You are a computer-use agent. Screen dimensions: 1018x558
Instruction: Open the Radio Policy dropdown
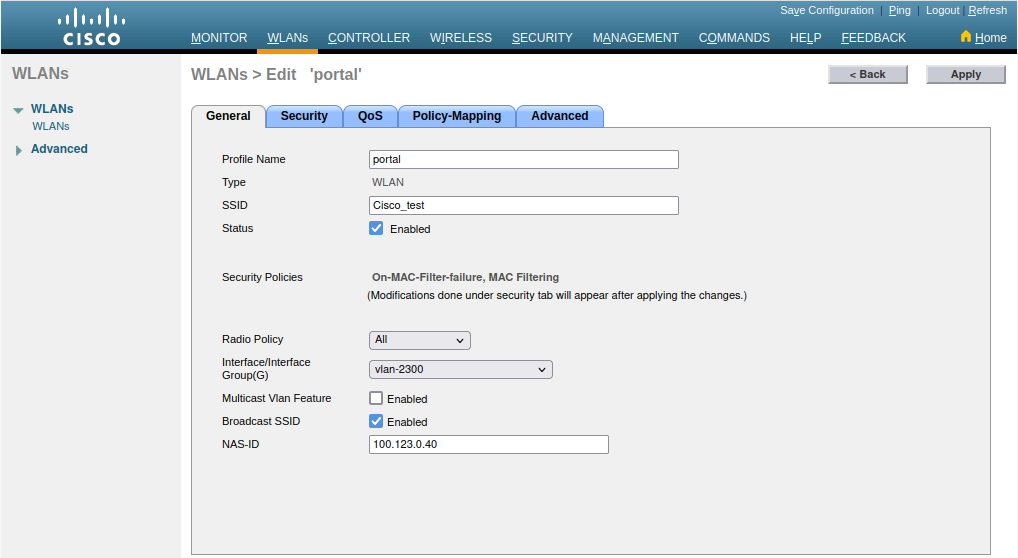pyautogui.click(x=419, y=340)
